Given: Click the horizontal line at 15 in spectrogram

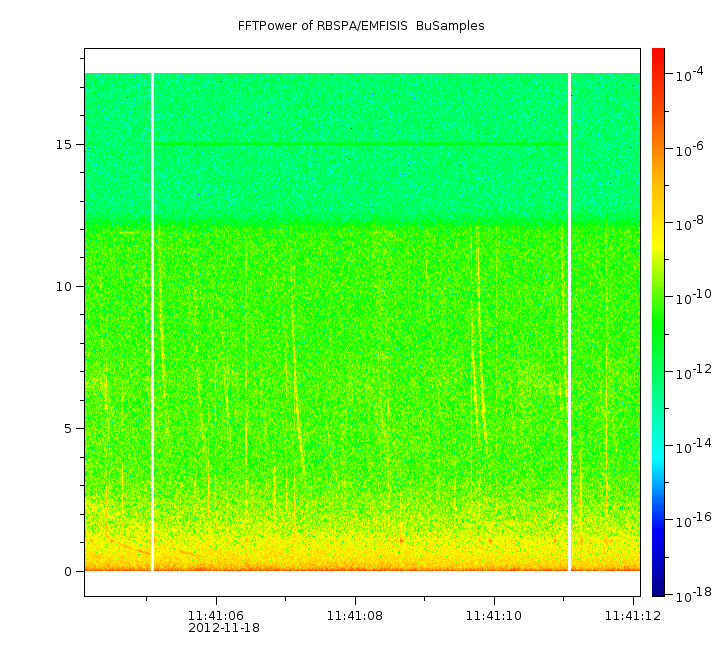Looking at the screenshot, I should pos(361,144).
